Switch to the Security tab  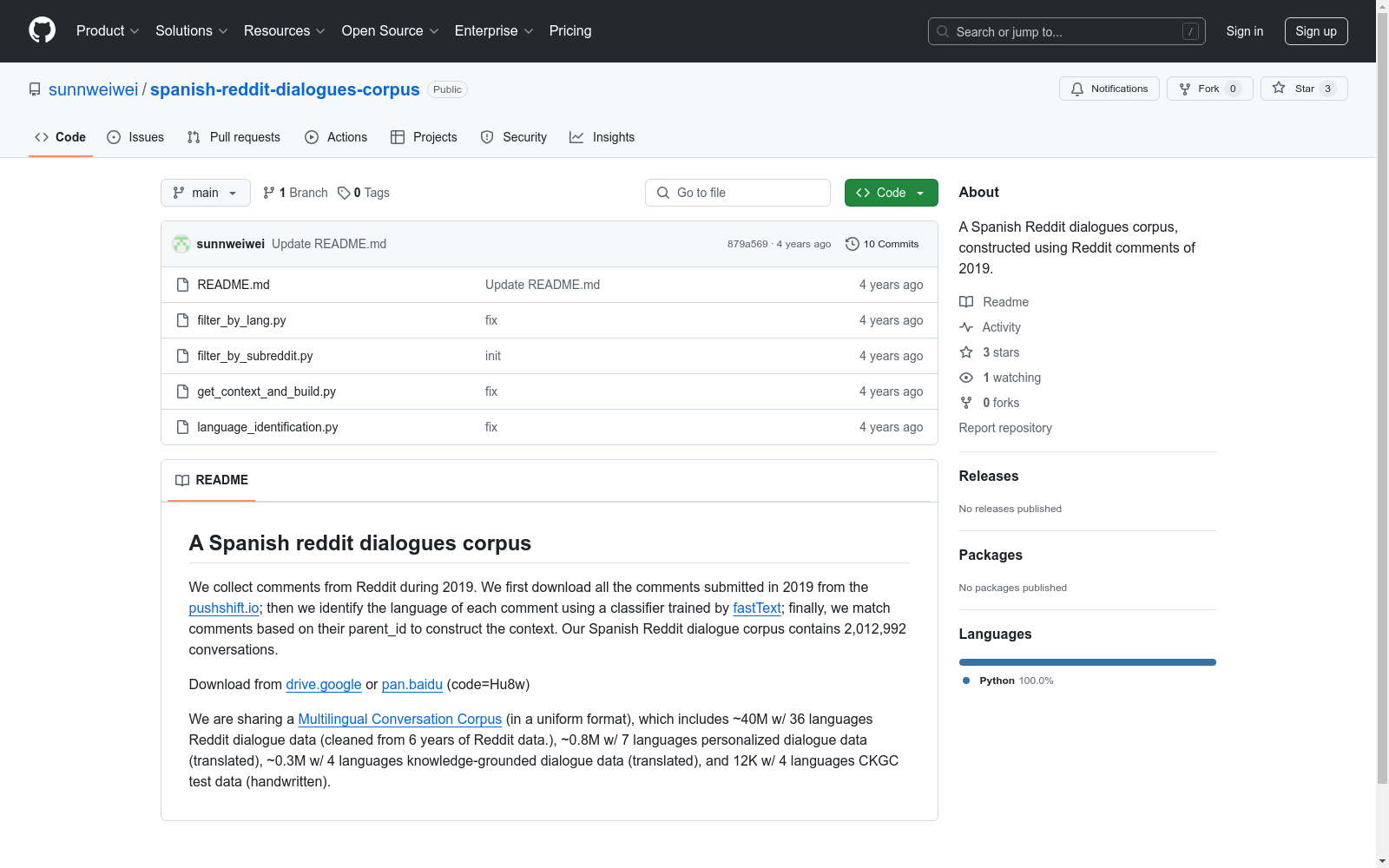click(514, 137)
